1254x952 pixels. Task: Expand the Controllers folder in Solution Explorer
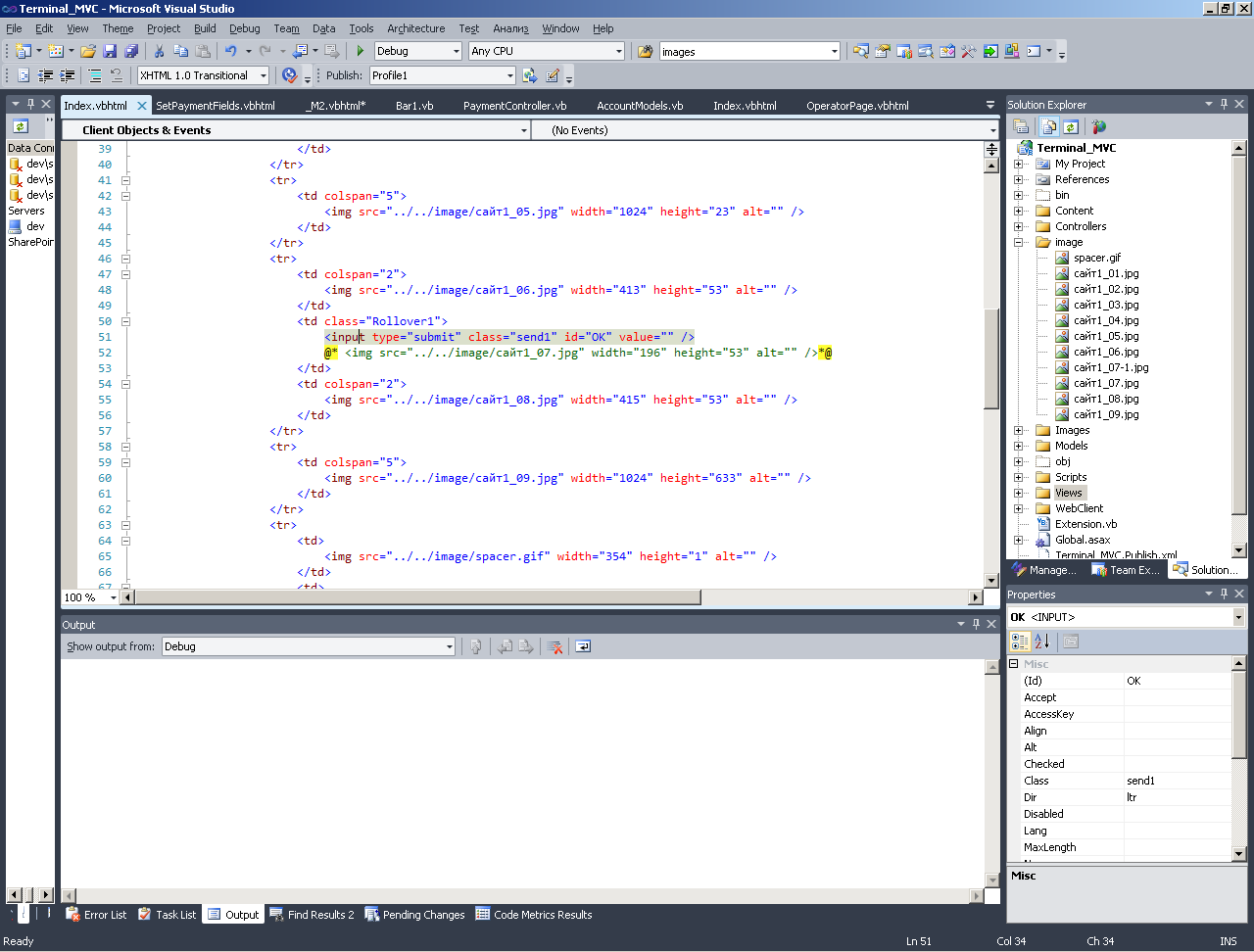pyautogui.click(x=1019, y=226)
